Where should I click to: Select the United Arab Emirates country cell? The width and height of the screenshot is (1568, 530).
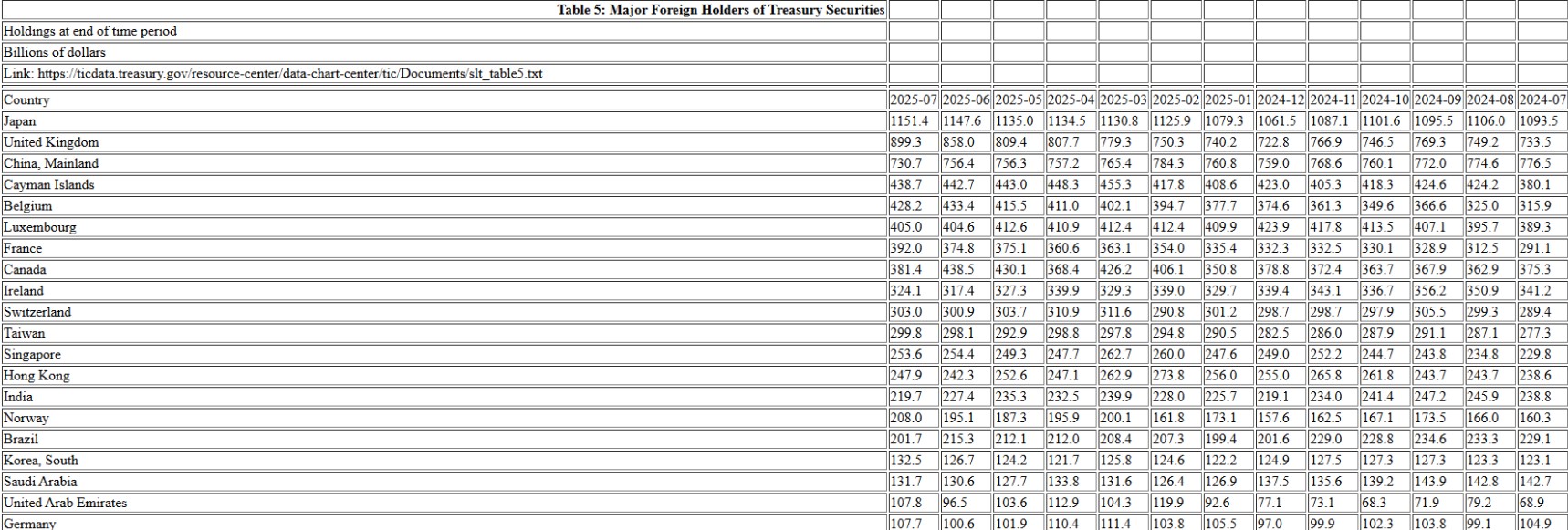coord(66,503)
